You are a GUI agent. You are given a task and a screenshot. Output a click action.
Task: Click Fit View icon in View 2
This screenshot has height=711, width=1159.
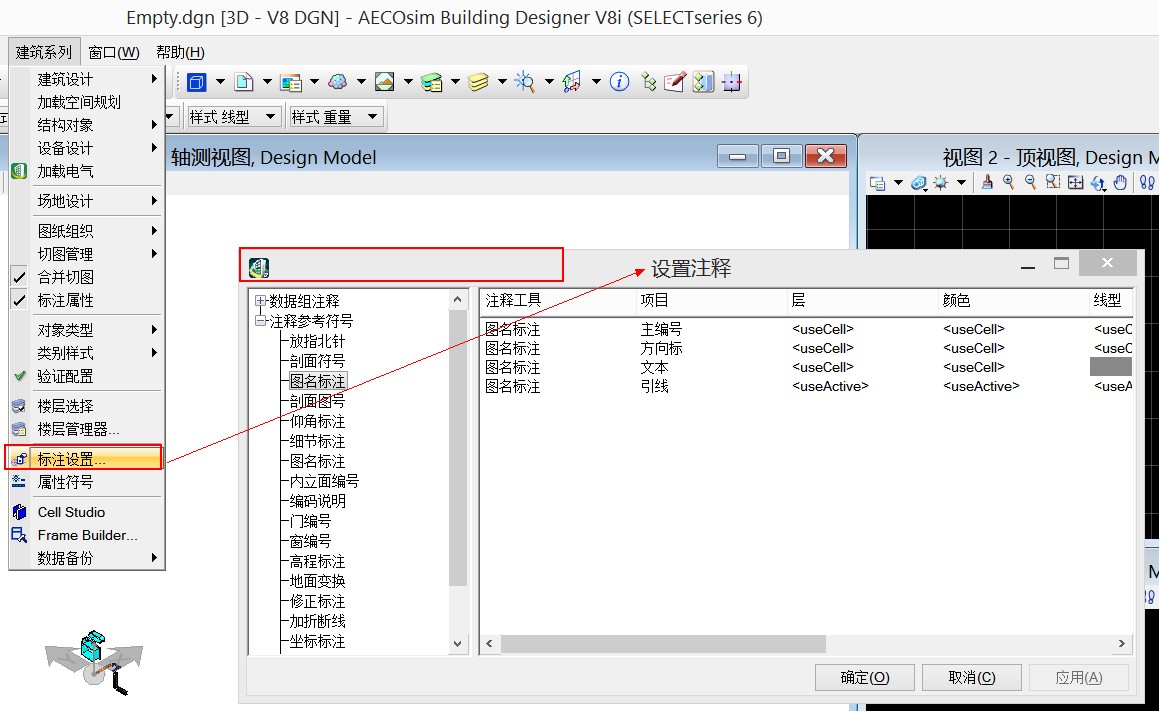pyautogui.click(x=1075, y=183)
